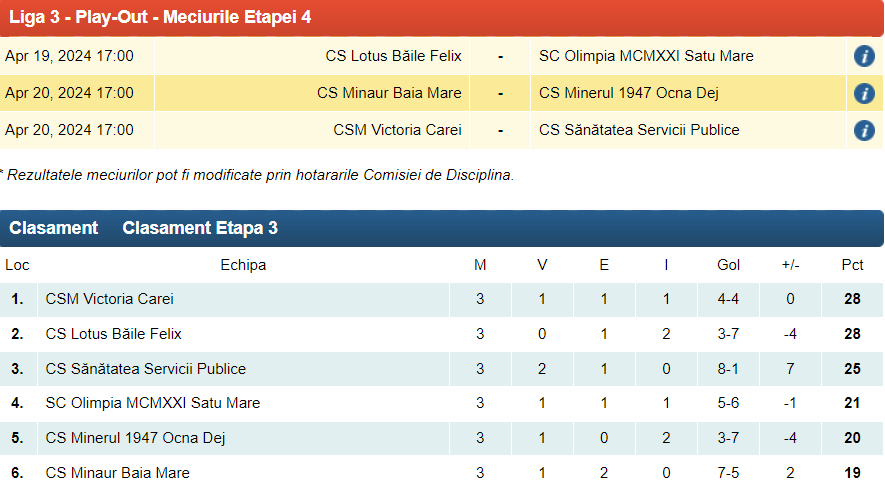Viewport: 885px width, 486px height.
Task: Open info icon for Lotus Băile Felix match
Action: 864,56
